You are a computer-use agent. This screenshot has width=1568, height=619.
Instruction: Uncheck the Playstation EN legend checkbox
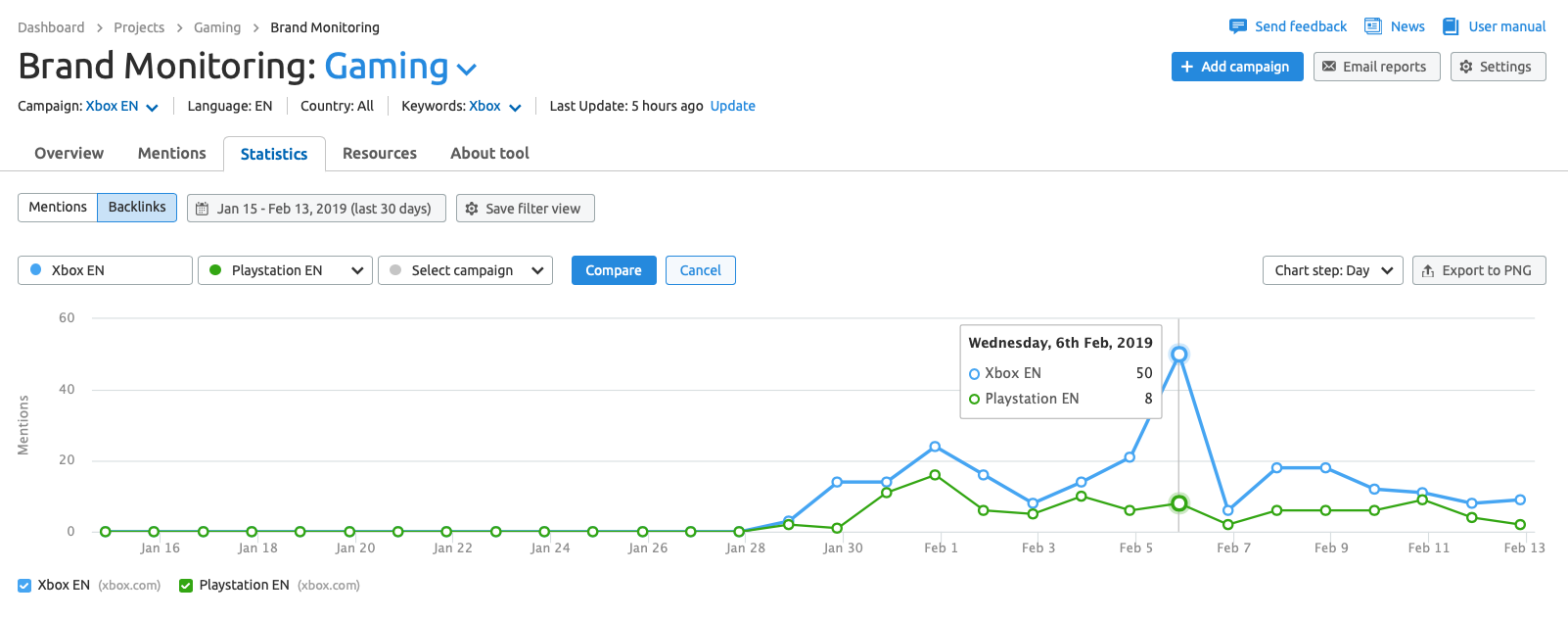(x=186, y=586)
